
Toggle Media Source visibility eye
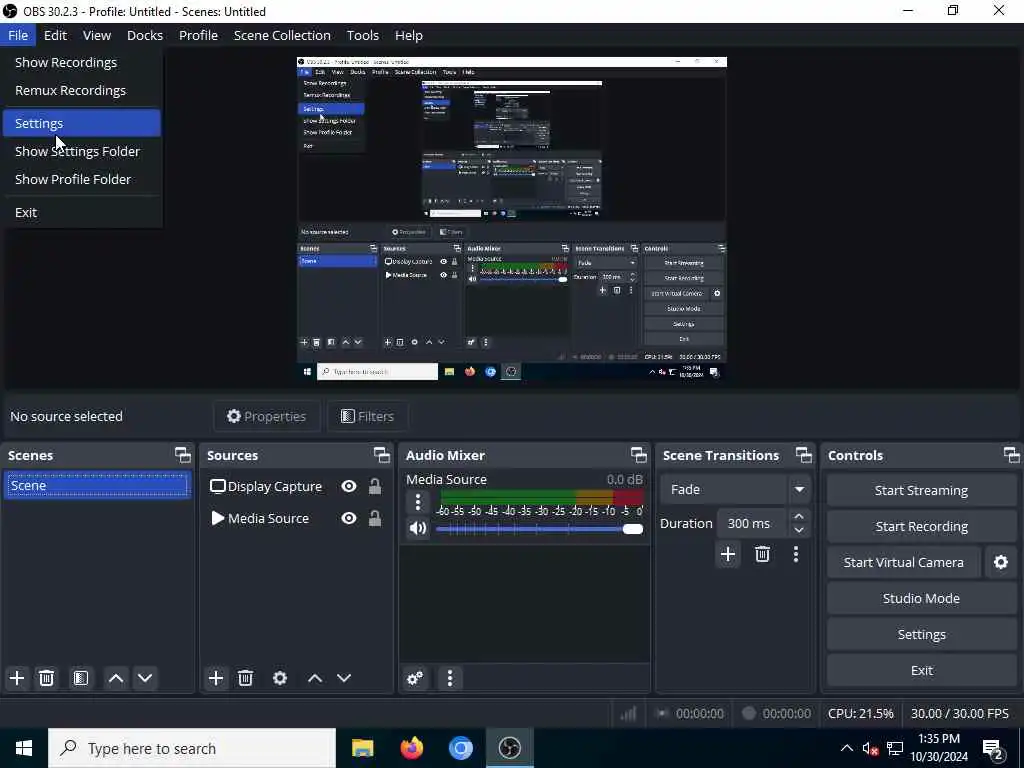[x=349, y=519]
